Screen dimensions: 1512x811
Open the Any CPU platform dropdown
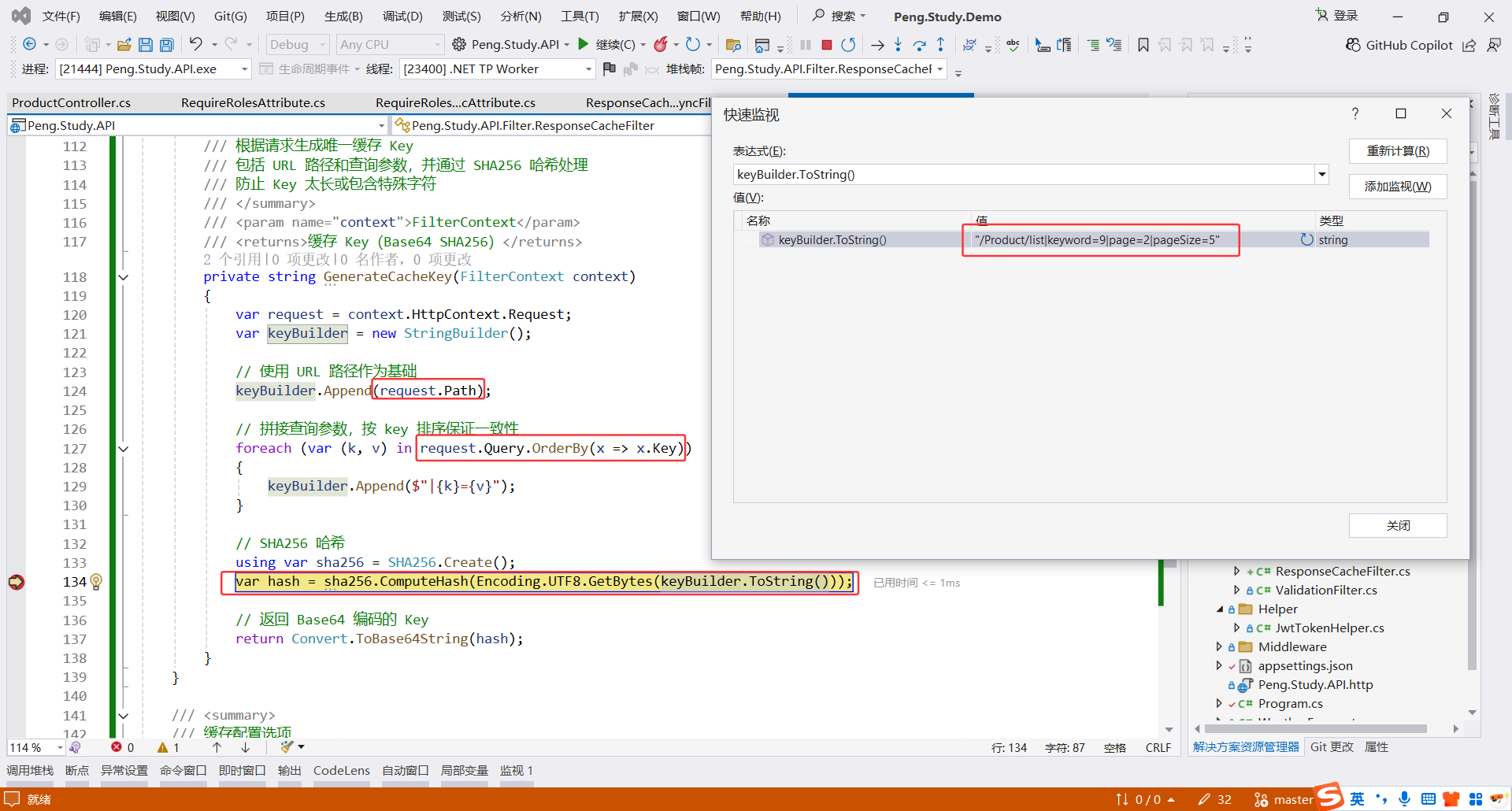[x=390, y=45]
